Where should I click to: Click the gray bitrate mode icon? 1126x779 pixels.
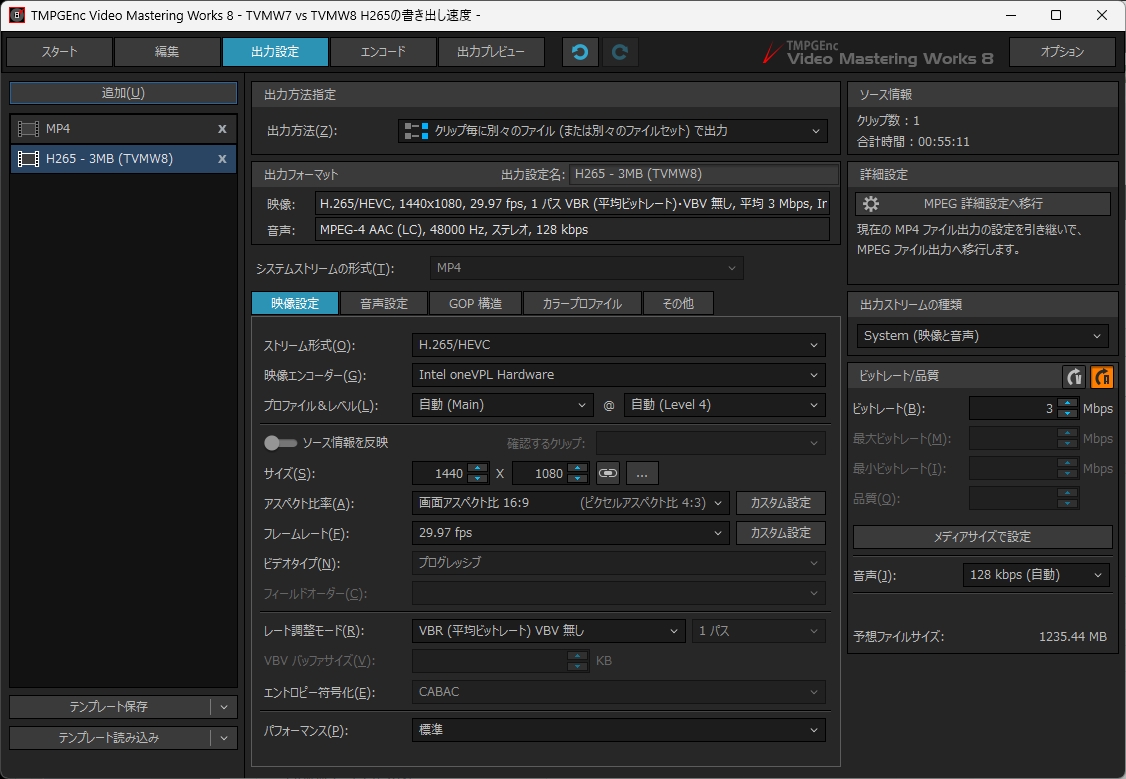point(1074,376)
